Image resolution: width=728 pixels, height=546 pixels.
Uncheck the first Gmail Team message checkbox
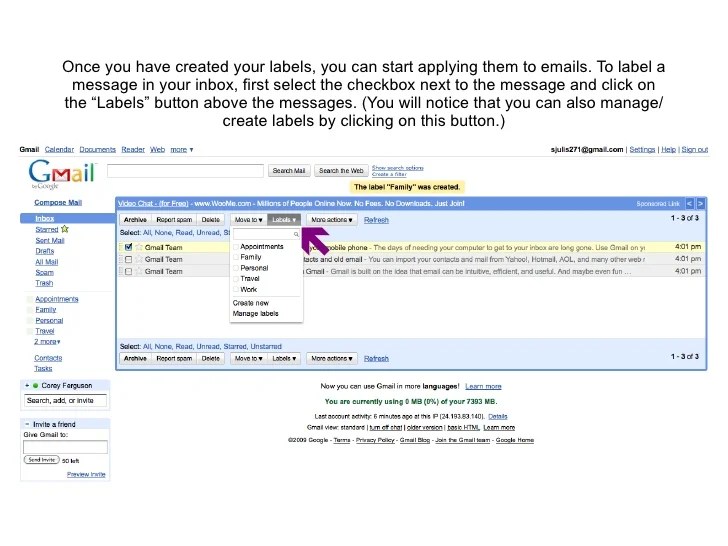129,247
